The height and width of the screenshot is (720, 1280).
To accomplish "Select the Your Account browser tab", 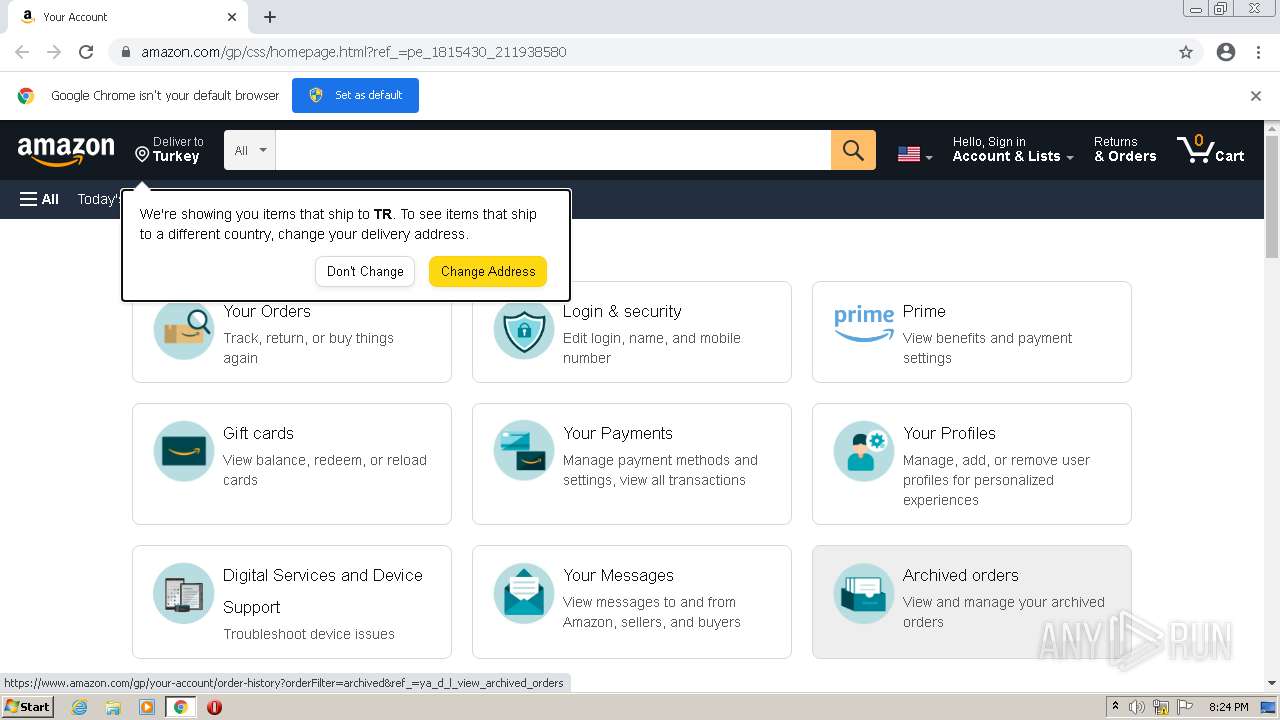I will (128, 17).
